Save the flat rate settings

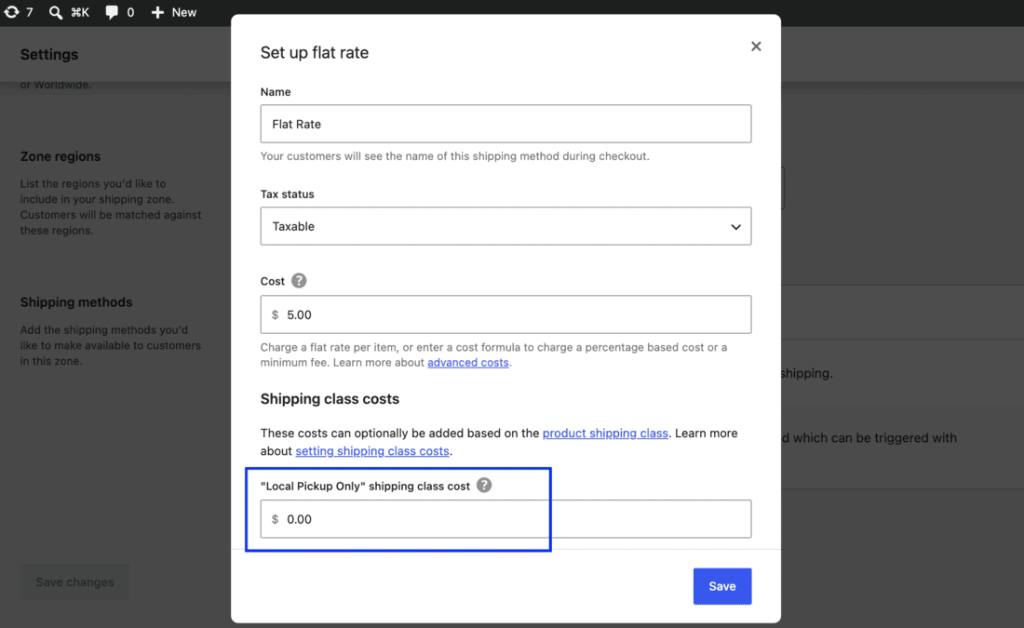[722, 586]
